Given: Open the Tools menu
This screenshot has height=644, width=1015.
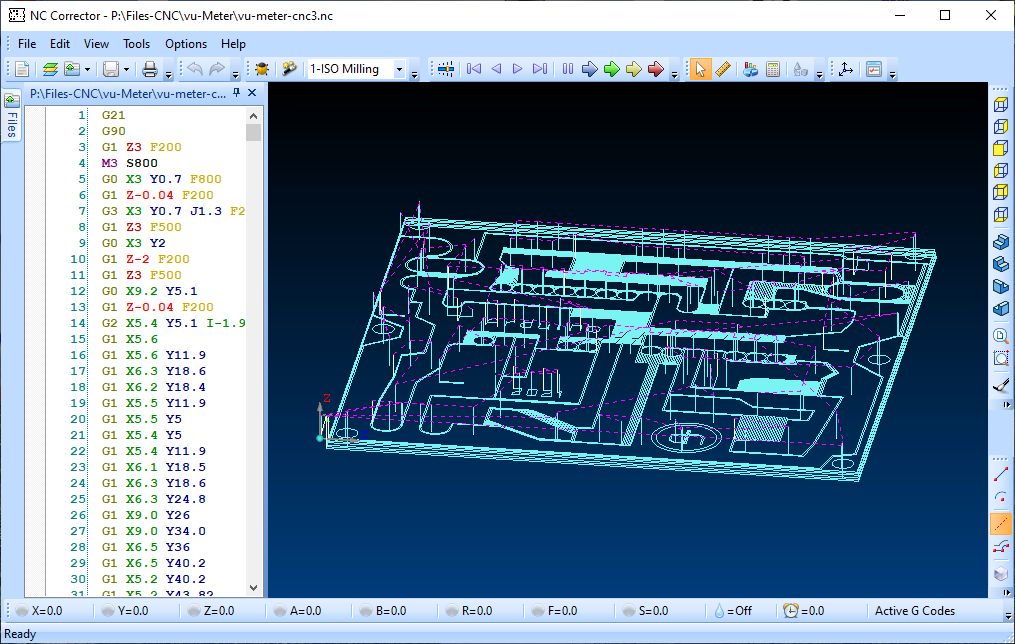Looking at the screenshot, I should pos(136,44).
